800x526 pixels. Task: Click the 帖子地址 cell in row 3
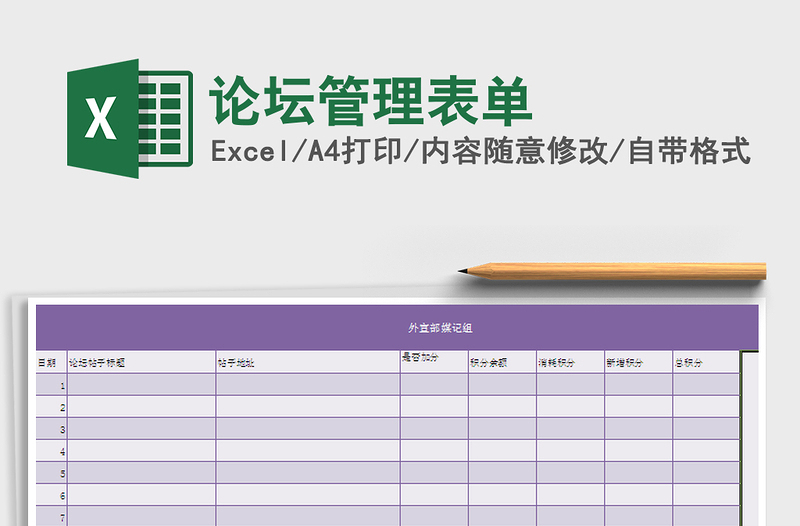coord(307,429)
